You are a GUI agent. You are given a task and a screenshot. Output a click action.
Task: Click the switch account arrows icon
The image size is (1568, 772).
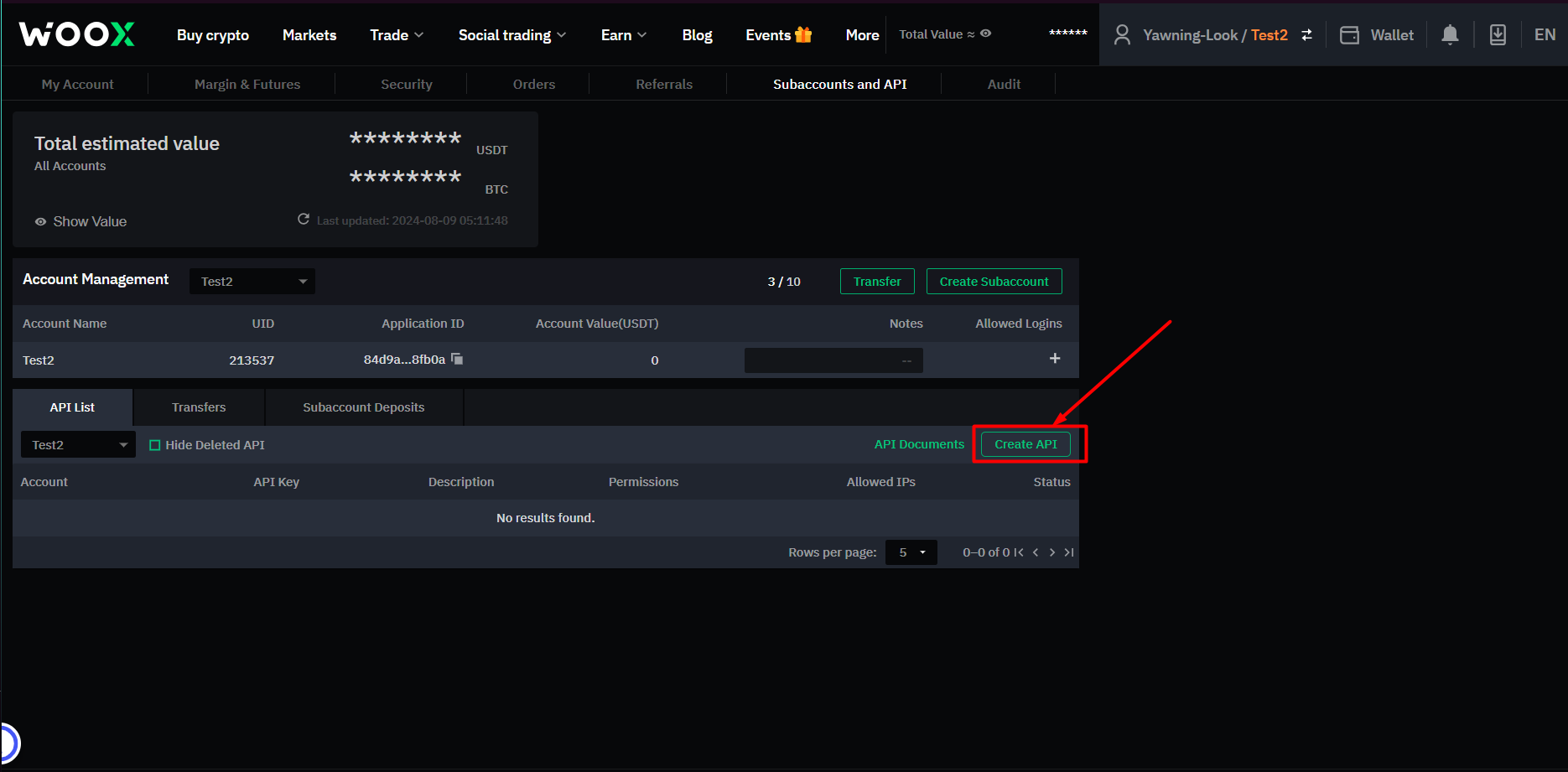[1306, 34]
